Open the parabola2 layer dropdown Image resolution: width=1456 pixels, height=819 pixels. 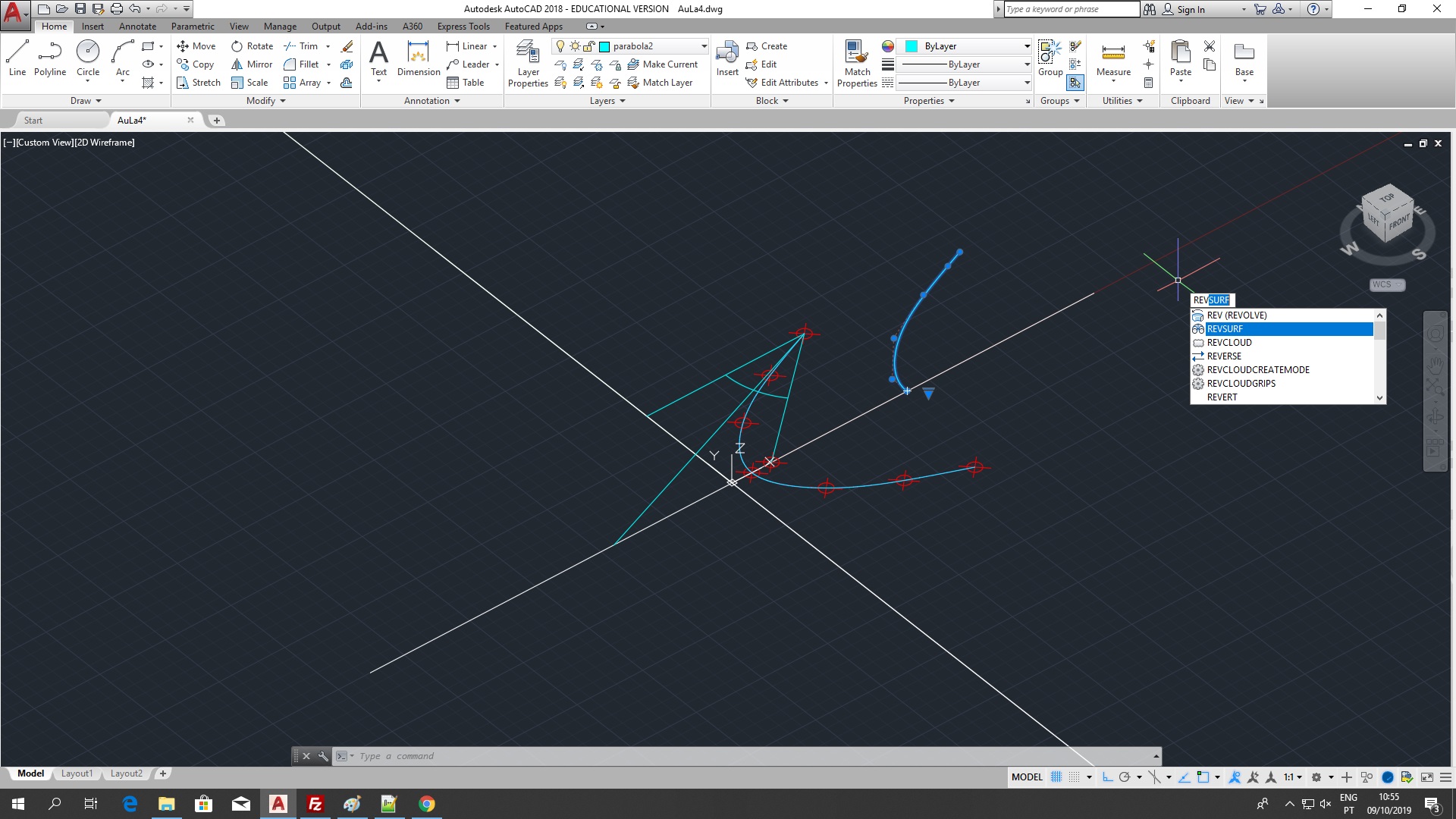(x=704, y=46)
